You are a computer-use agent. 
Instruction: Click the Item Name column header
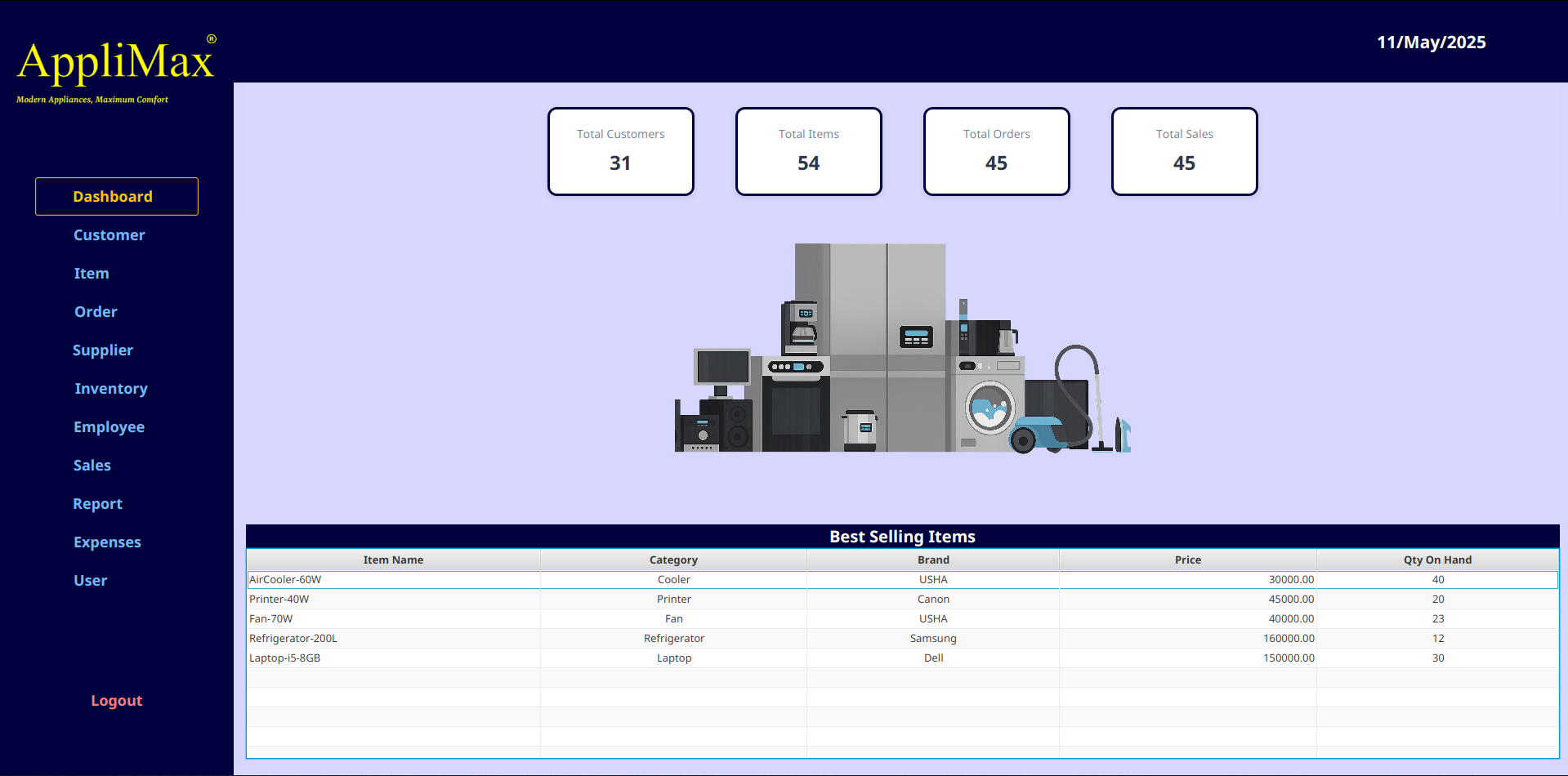(393, 560)
